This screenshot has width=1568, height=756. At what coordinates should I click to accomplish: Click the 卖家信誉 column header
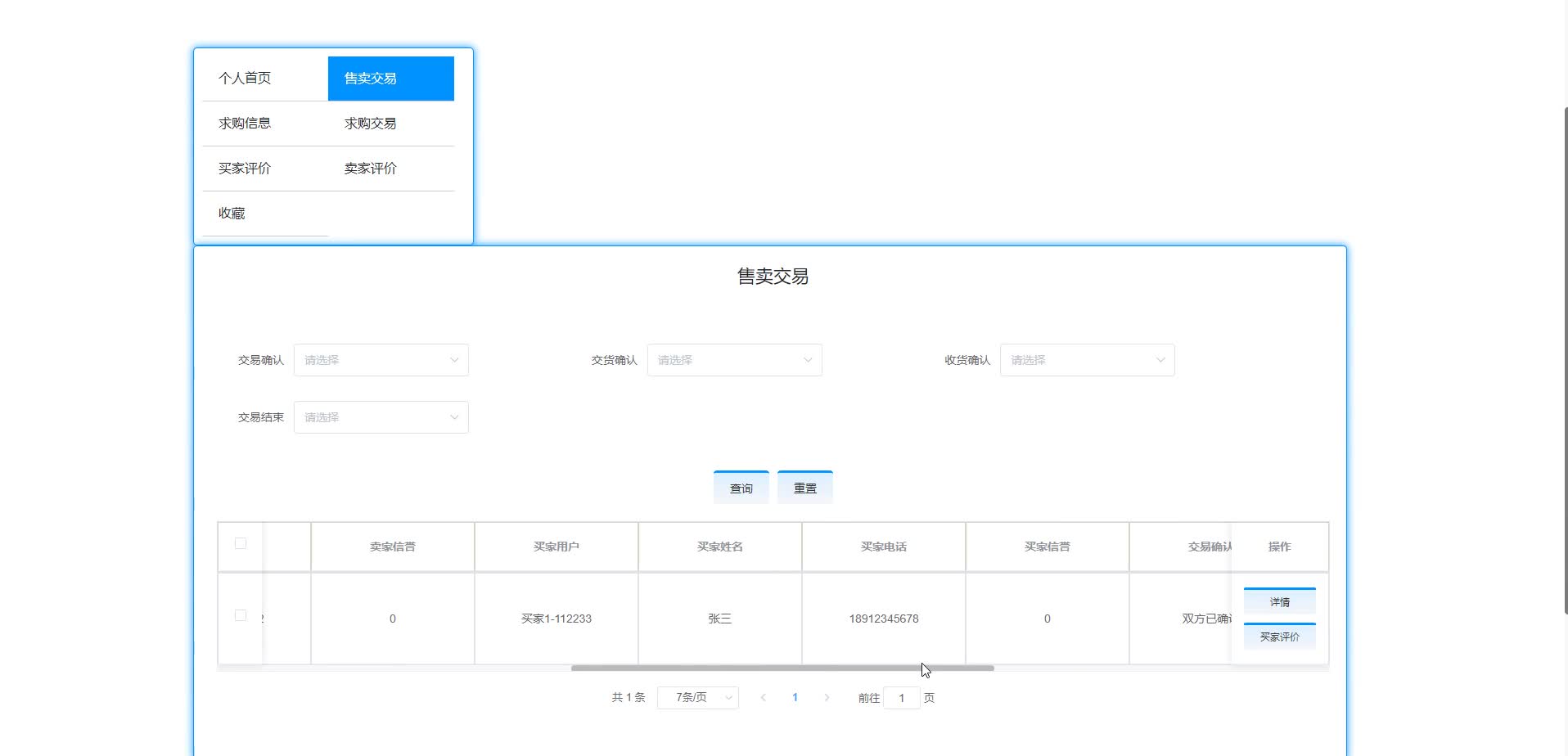pyautogui.click(x=393, y=547)
